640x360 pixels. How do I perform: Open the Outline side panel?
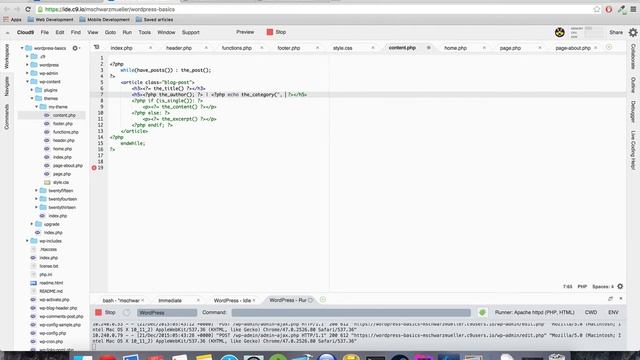(x=633, y=85)
